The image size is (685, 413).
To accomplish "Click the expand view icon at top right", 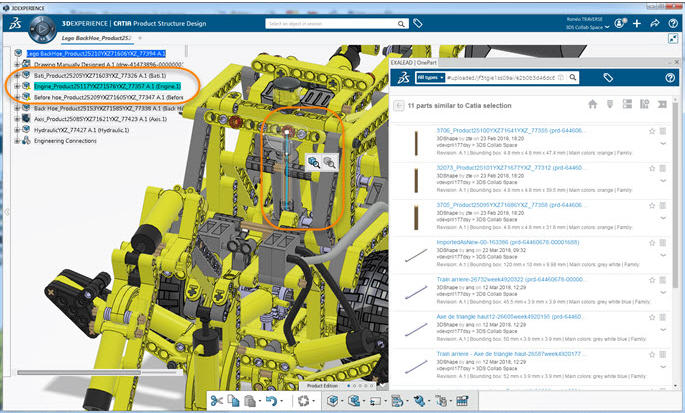I will click(673, 39).
